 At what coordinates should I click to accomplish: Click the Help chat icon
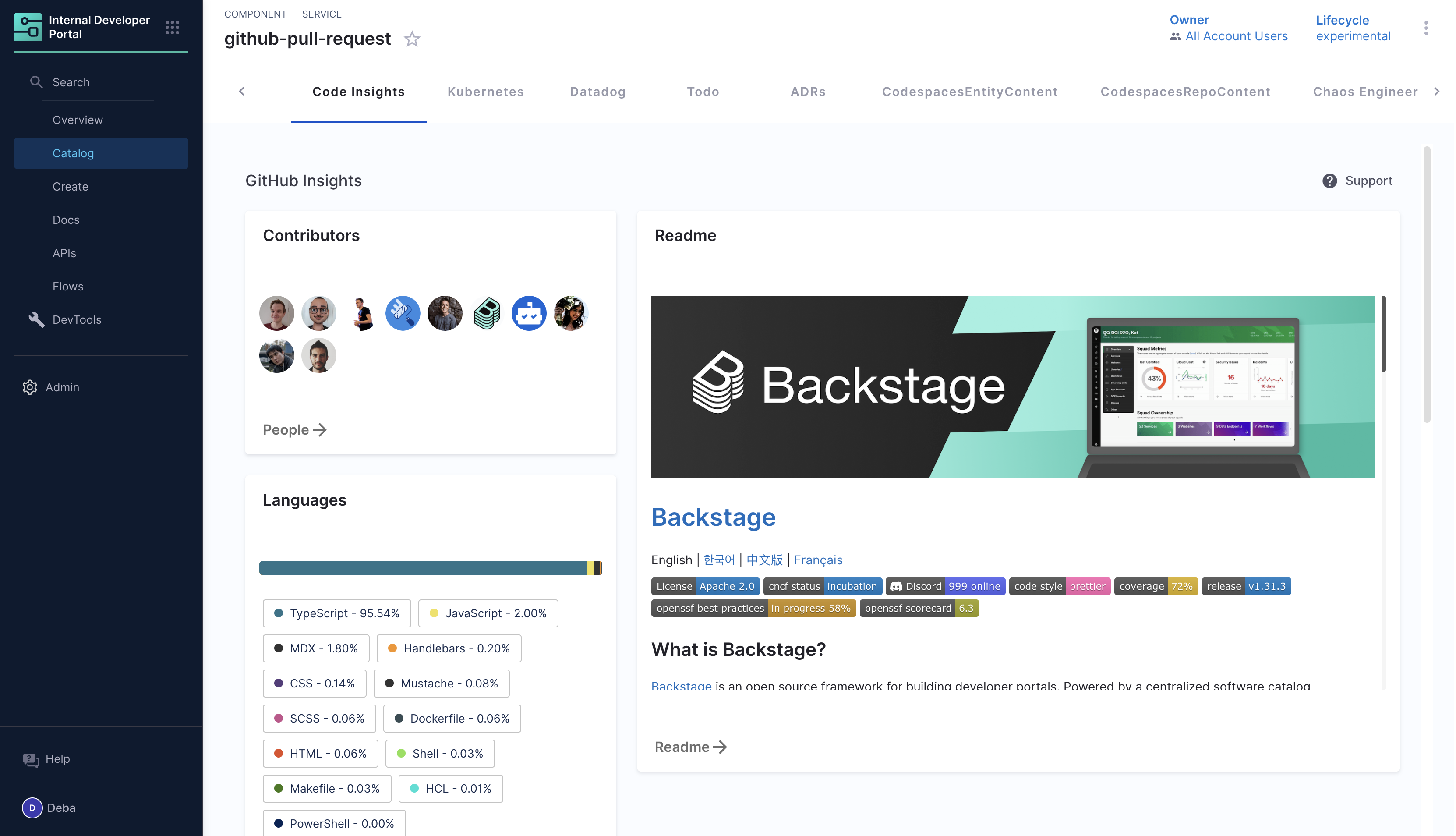pos(30,759)
